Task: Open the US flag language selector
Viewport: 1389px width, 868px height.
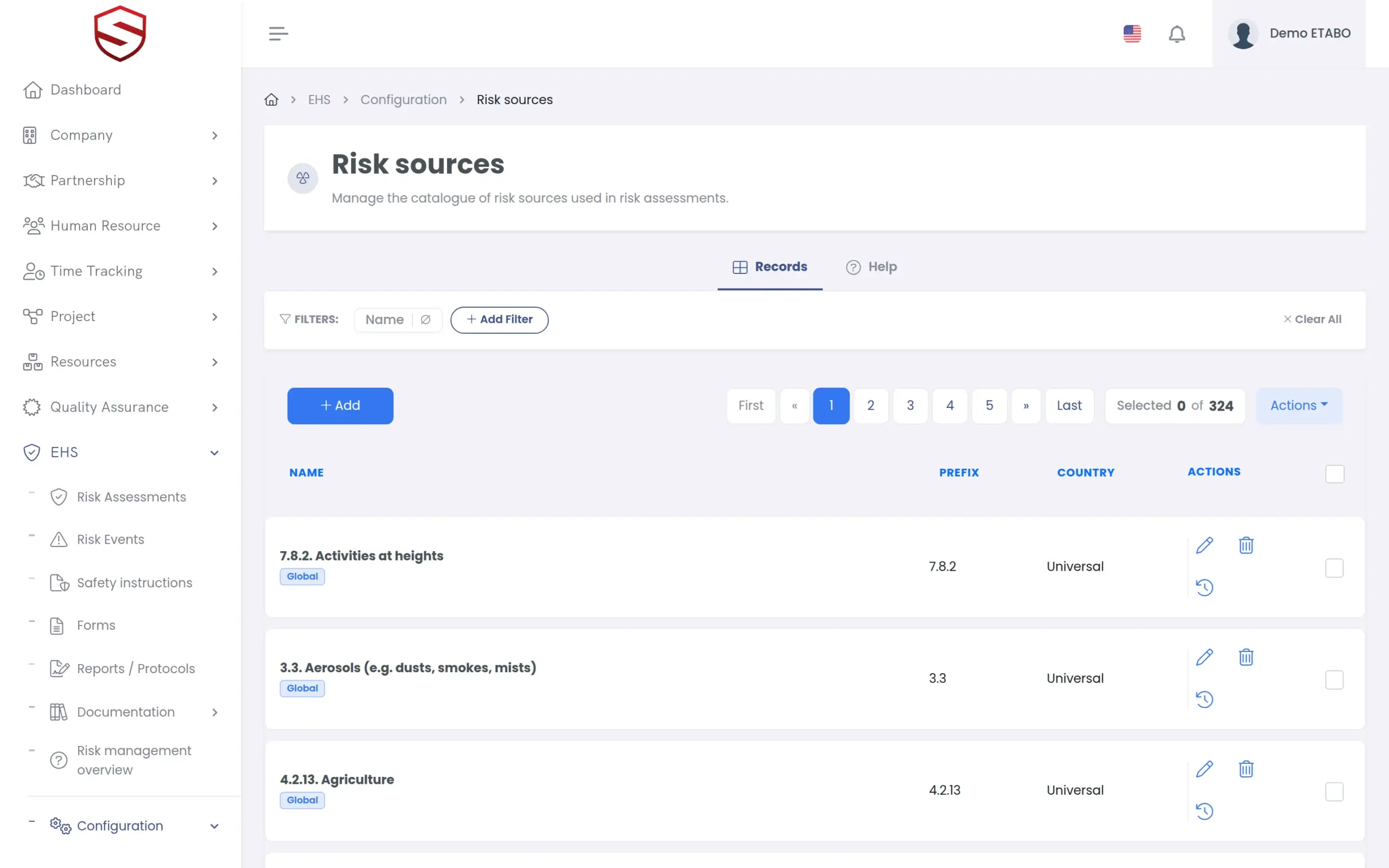Action: [x=1132, y=34]
